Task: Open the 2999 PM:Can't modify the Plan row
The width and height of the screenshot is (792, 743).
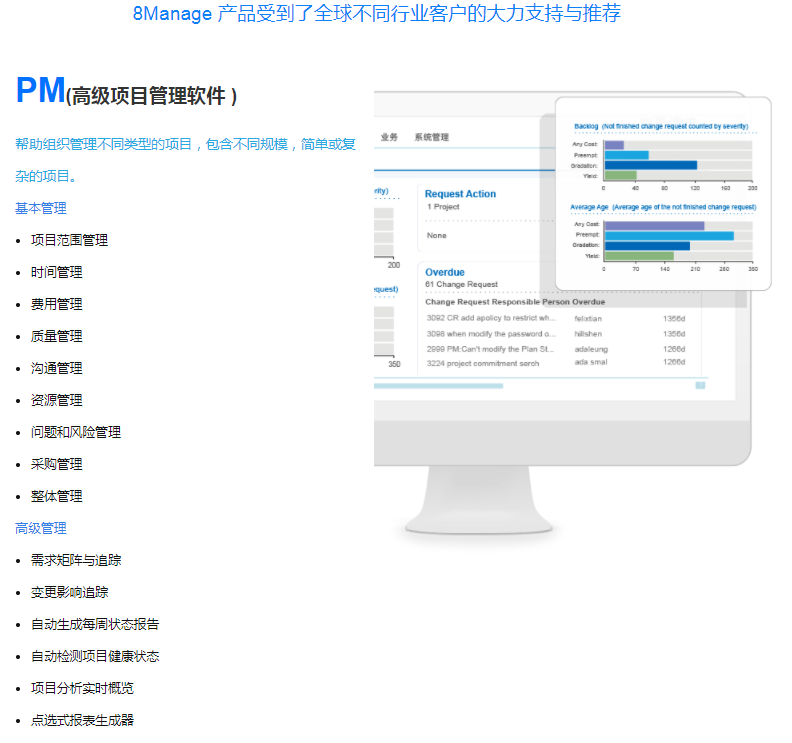Action: pyautogui.click(x=556, y=349)
